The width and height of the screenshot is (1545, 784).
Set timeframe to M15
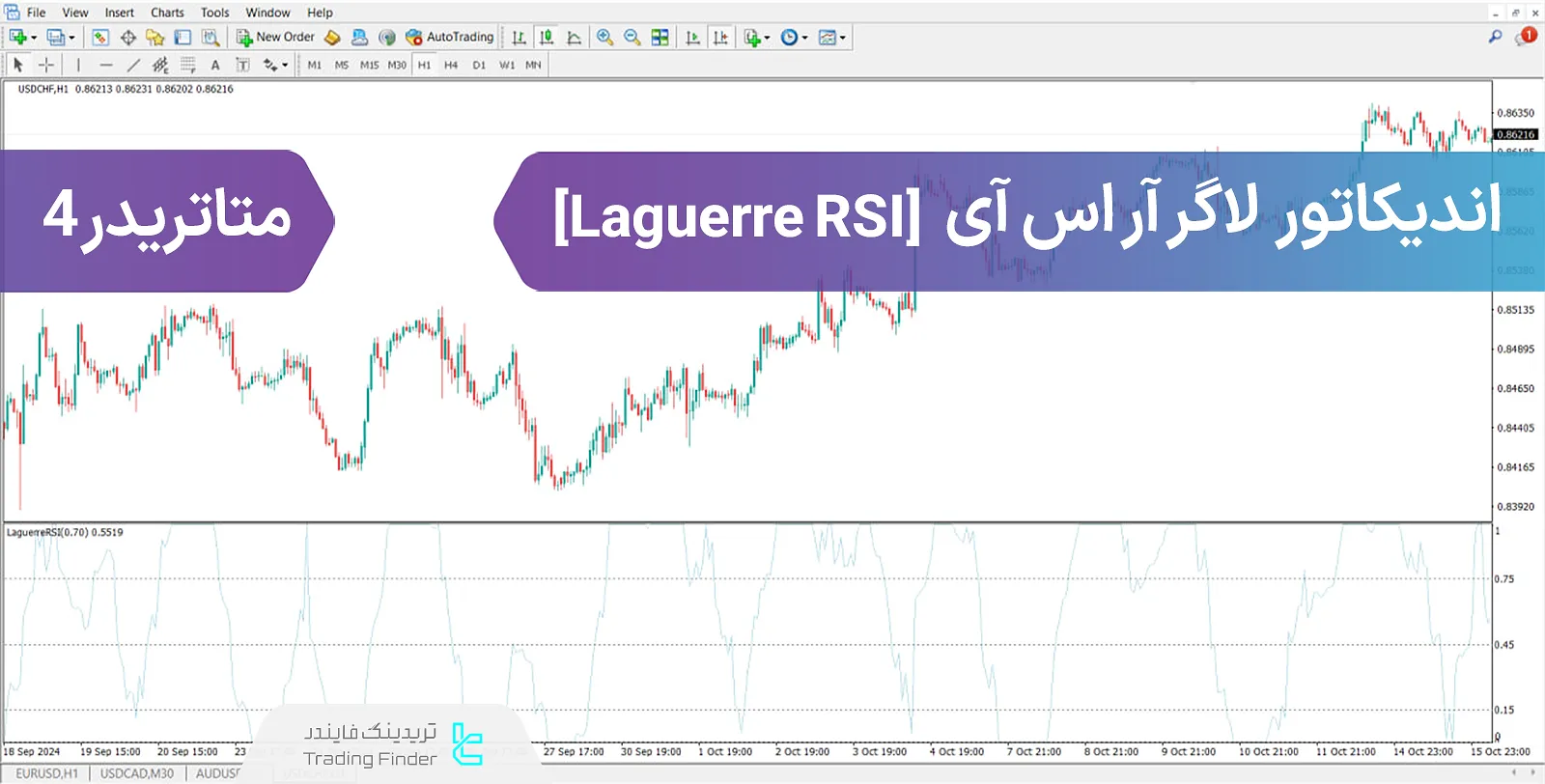click(370, 65)
